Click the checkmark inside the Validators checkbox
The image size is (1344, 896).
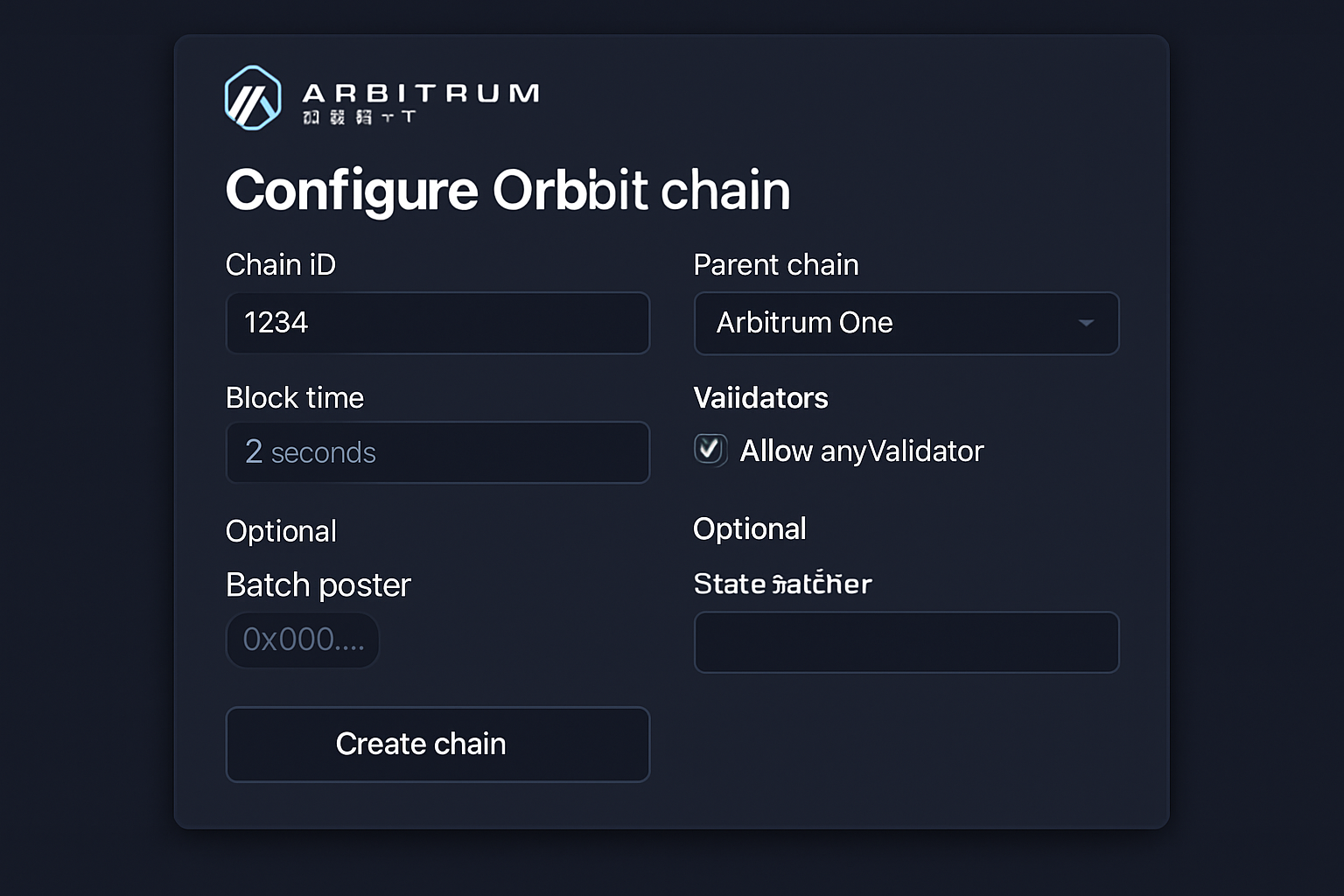(710, 450)
